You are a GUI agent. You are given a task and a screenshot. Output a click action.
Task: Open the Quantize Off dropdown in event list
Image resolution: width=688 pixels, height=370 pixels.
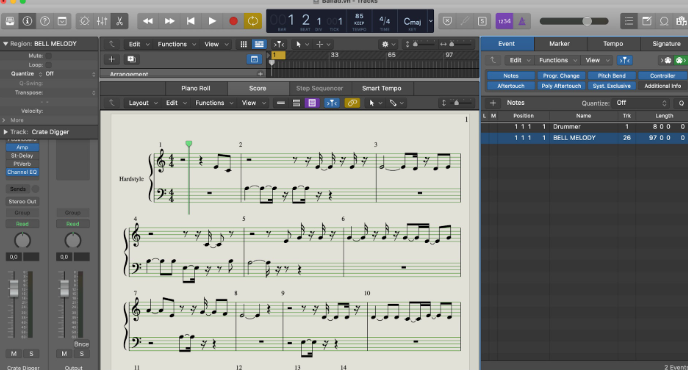pyautogui.click(x=641, y=103)
